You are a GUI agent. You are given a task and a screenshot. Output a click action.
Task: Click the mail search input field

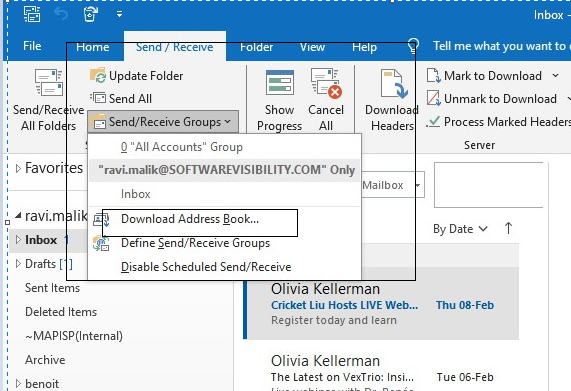[488, 185]
